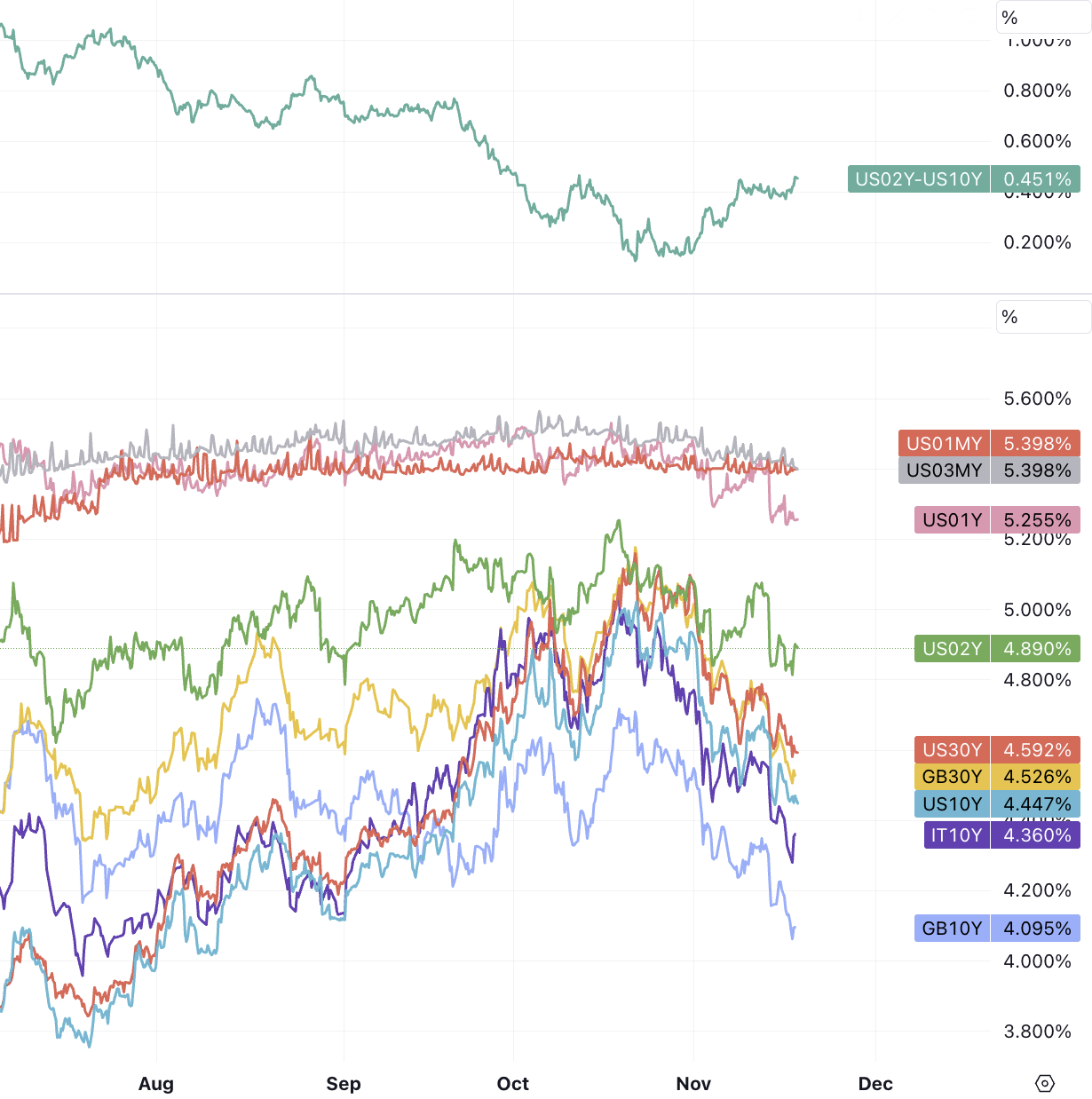Viewport: 1092px width, 1099px height.
Task: Open the upper pane % unit selector
Action: (1043, 18)
